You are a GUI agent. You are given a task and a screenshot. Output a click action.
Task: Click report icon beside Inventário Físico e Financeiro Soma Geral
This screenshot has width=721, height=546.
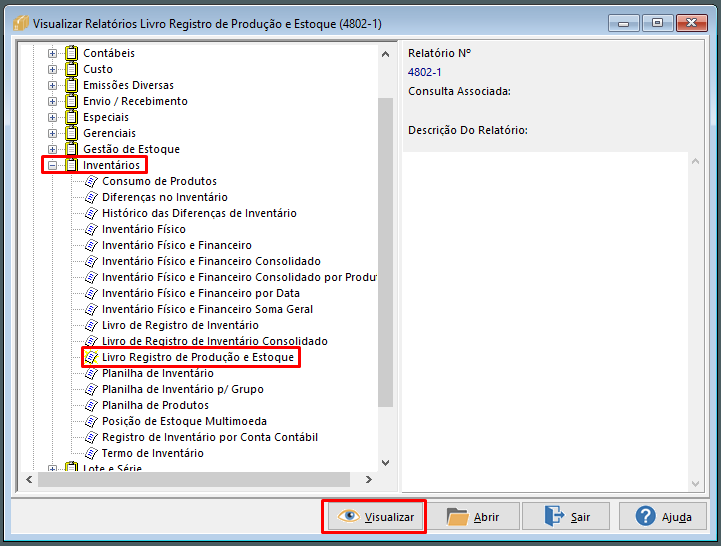click(92, 309)
